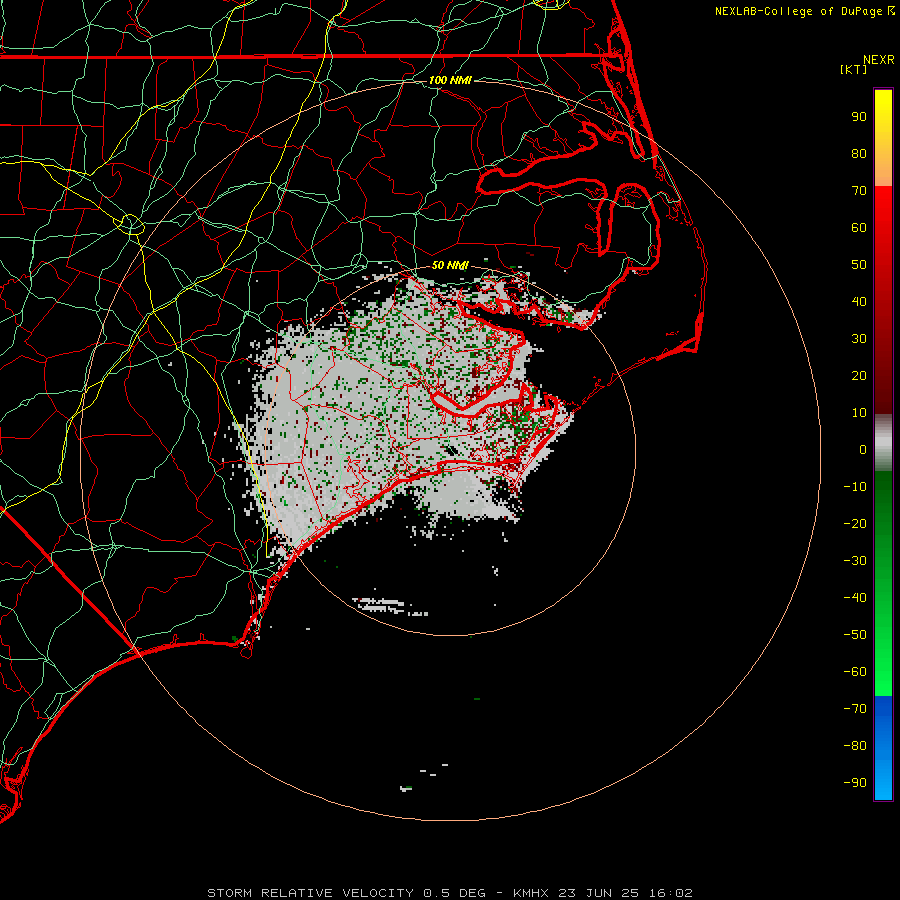
Task: Click the [KT] units label
Action: (854, 69)
